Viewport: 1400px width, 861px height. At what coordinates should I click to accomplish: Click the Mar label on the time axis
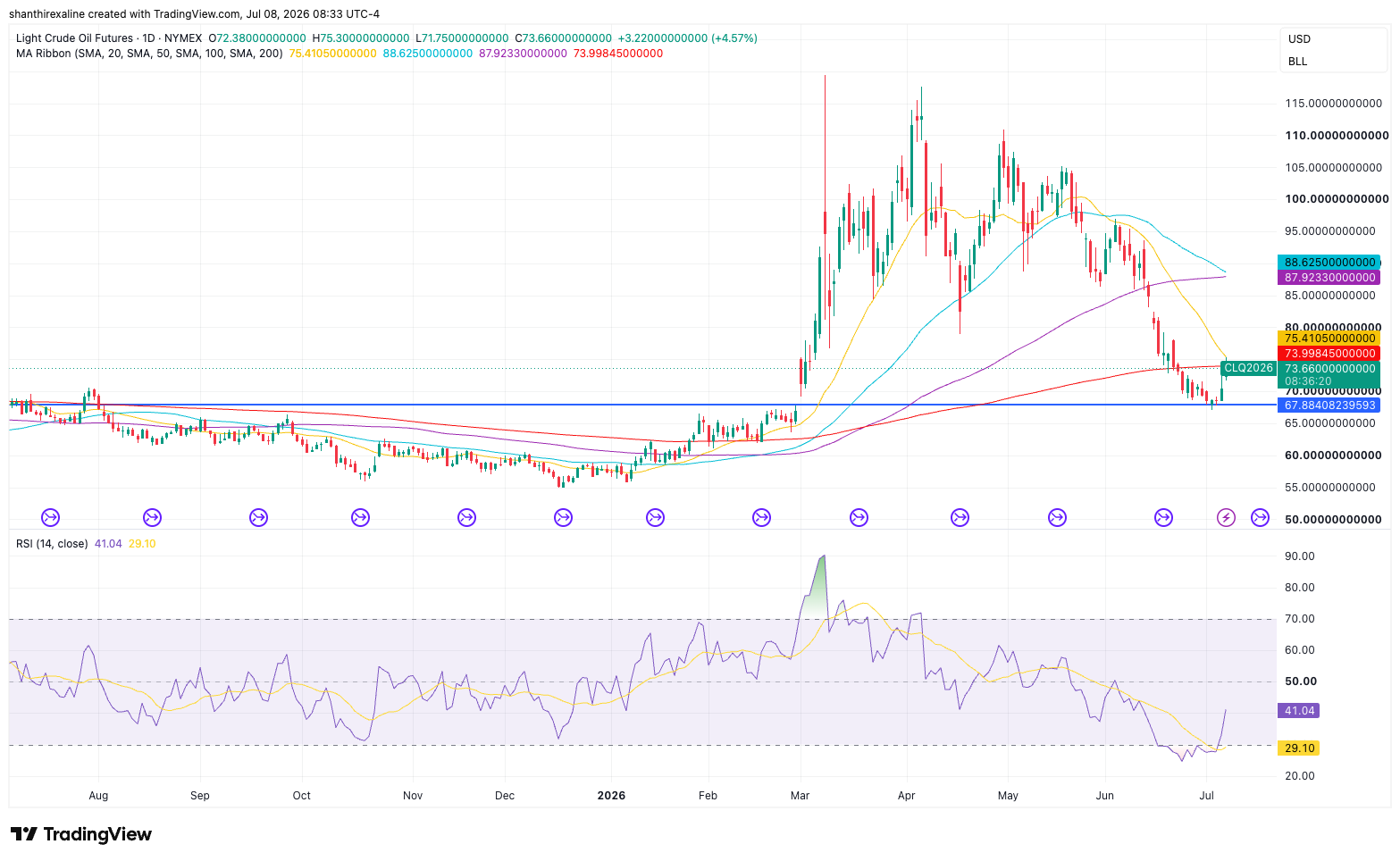pos(800,796)
